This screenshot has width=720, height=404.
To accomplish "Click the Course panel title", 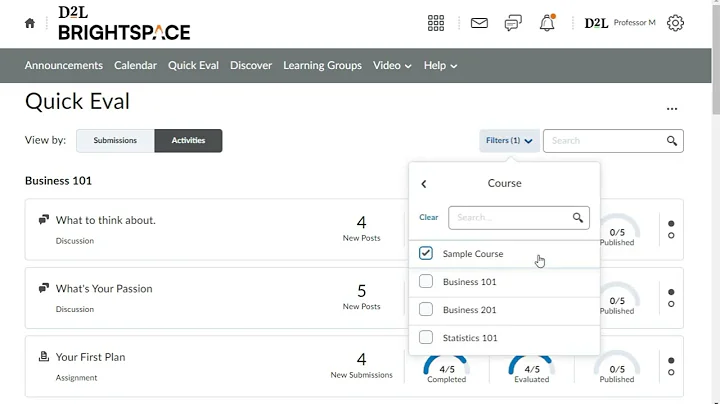I will (504, 183).
